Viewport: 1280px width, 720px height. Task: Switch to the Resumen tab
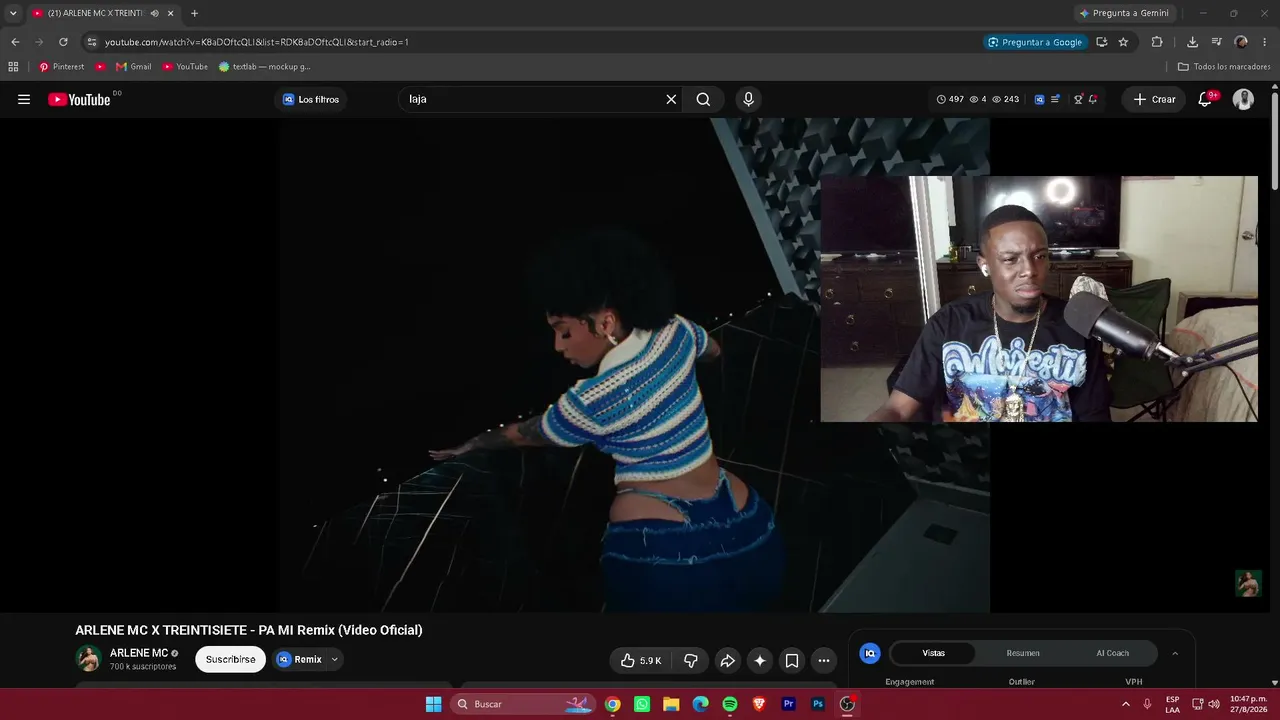tap(1023, 653)
